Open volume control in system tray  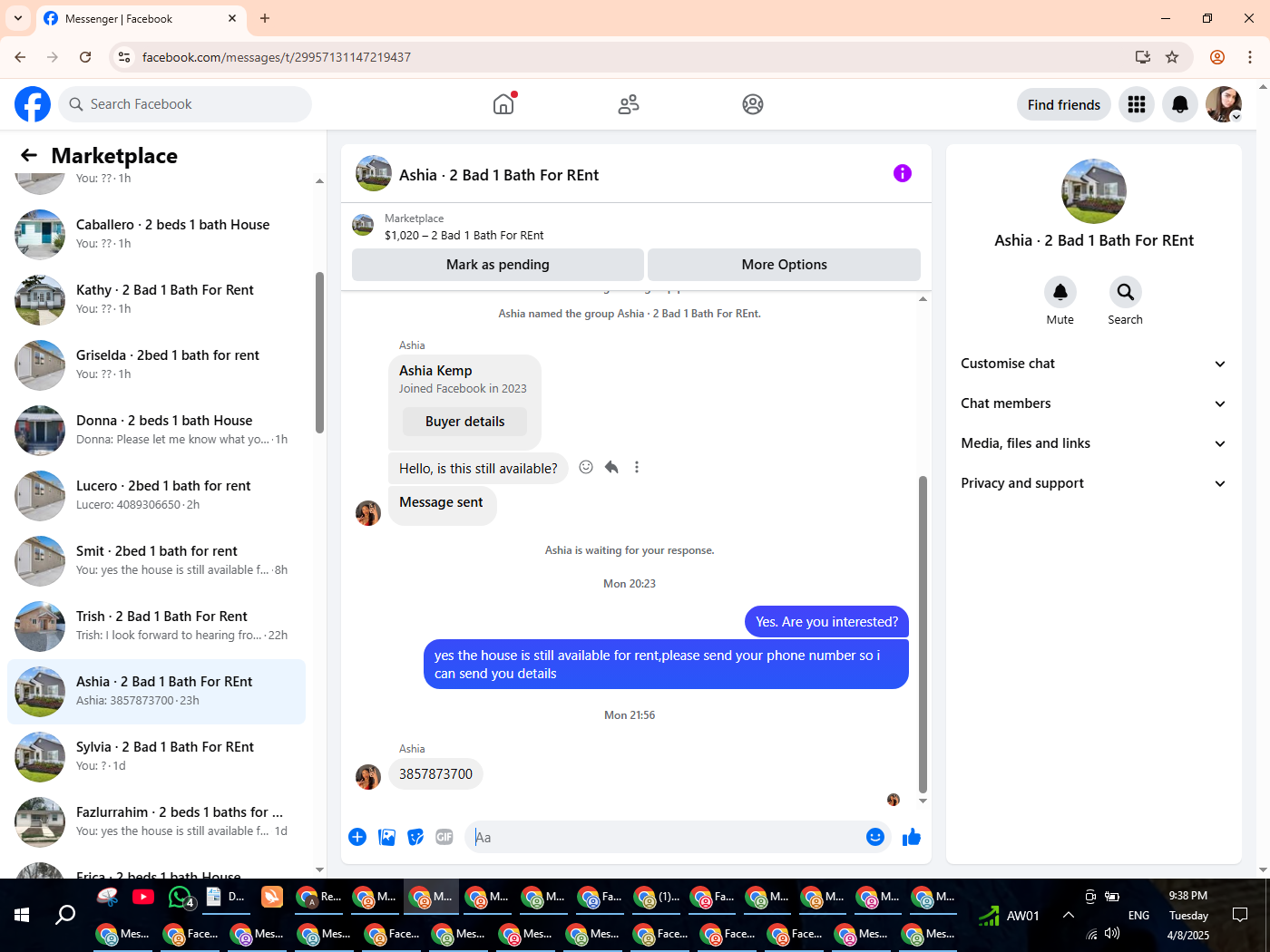click(1112, 933)
